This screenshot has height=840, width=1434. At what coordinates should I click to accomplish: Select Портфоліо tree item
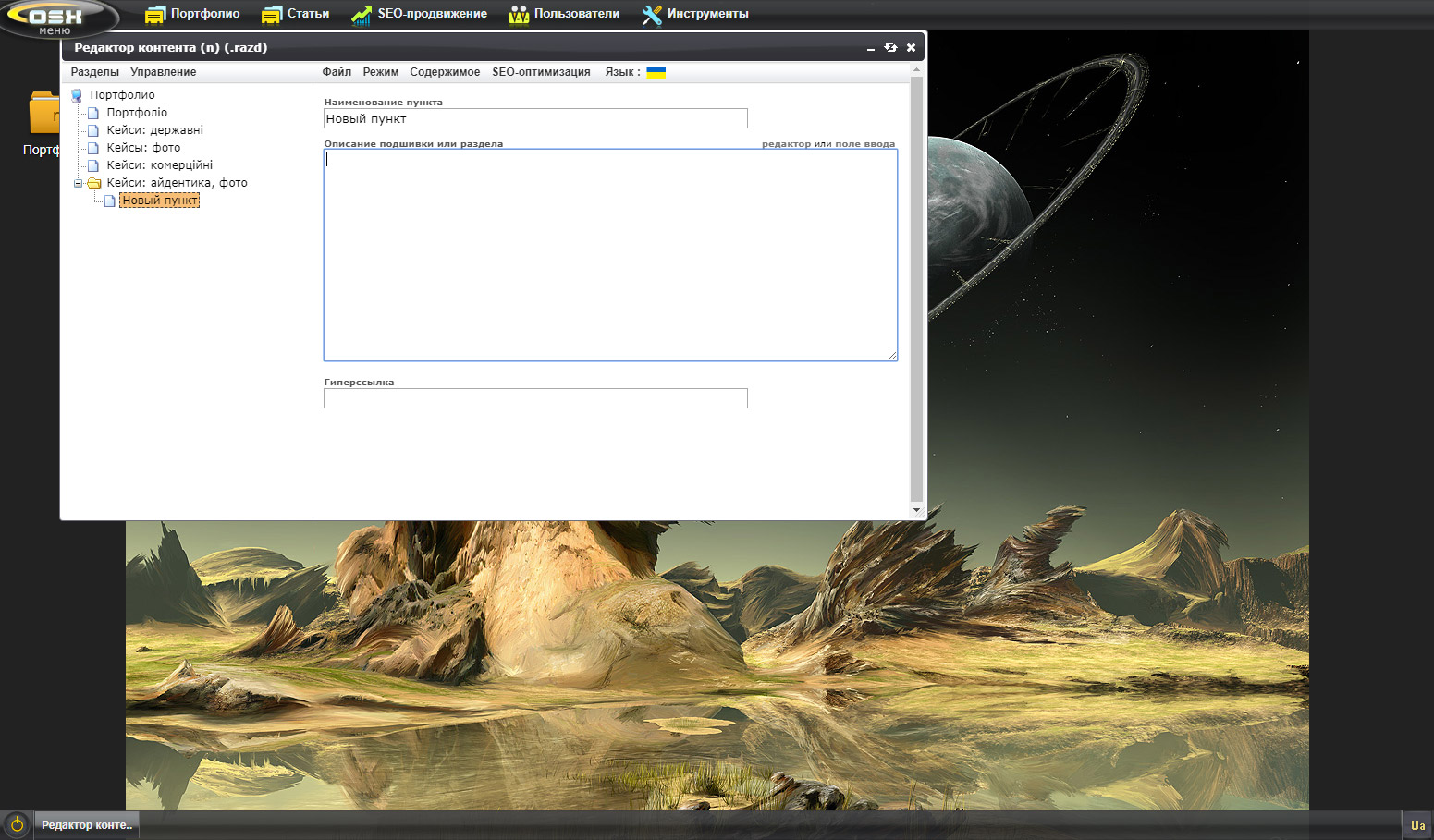tap(137, 113)
